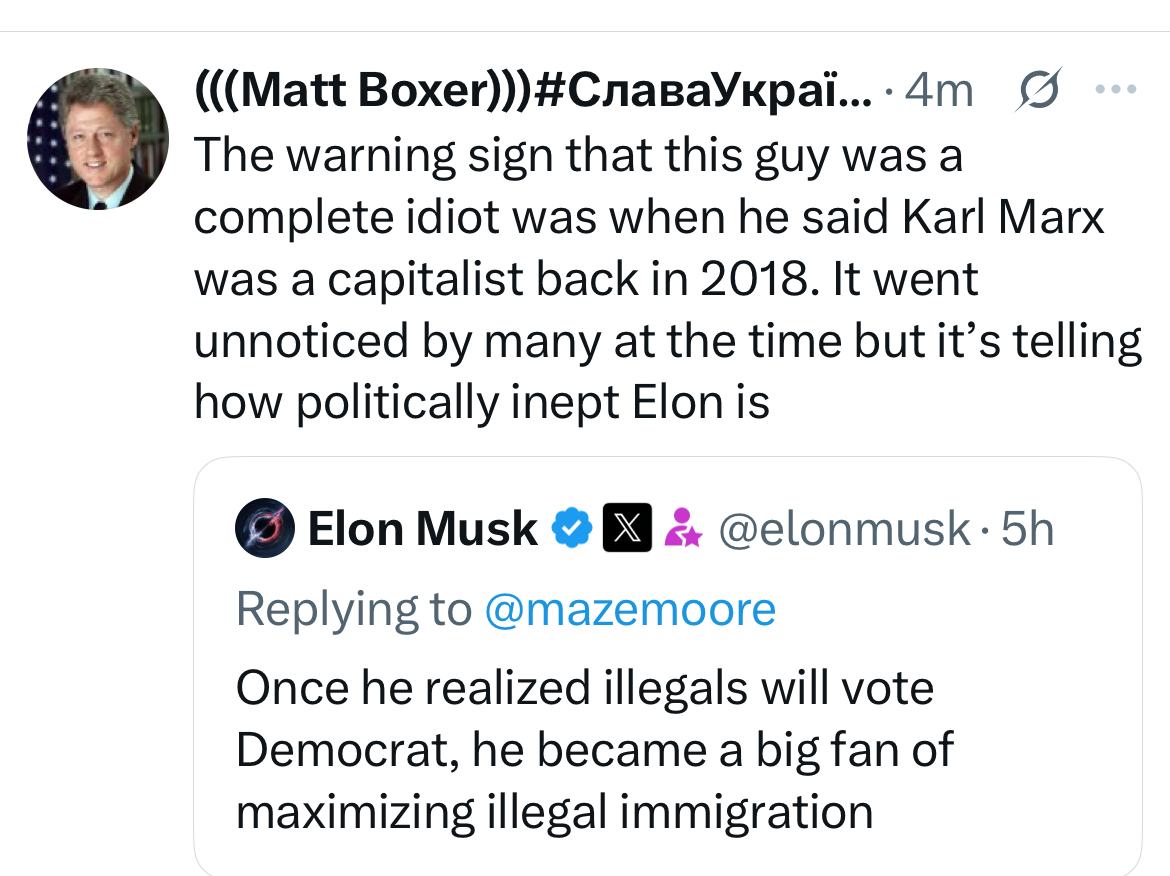The width and height of the screenshot is (1170, 876).
Task: Click the black X affiliation badge
Action: tap(627, 528)
